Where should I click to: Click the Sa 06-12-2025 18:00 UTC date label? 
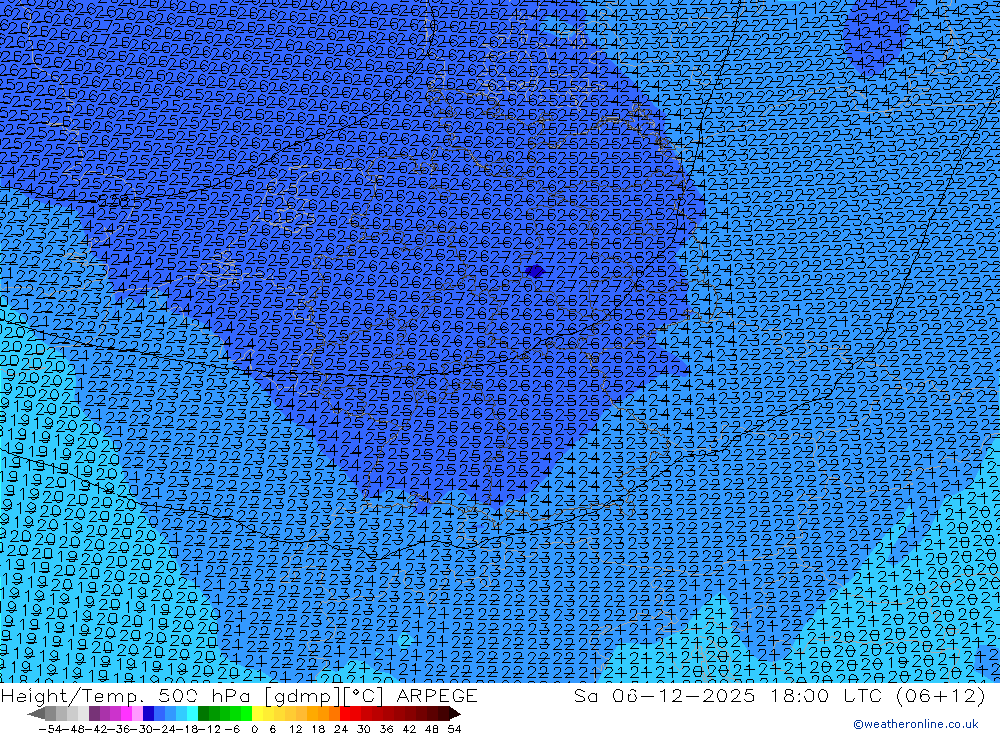(779, 695)
